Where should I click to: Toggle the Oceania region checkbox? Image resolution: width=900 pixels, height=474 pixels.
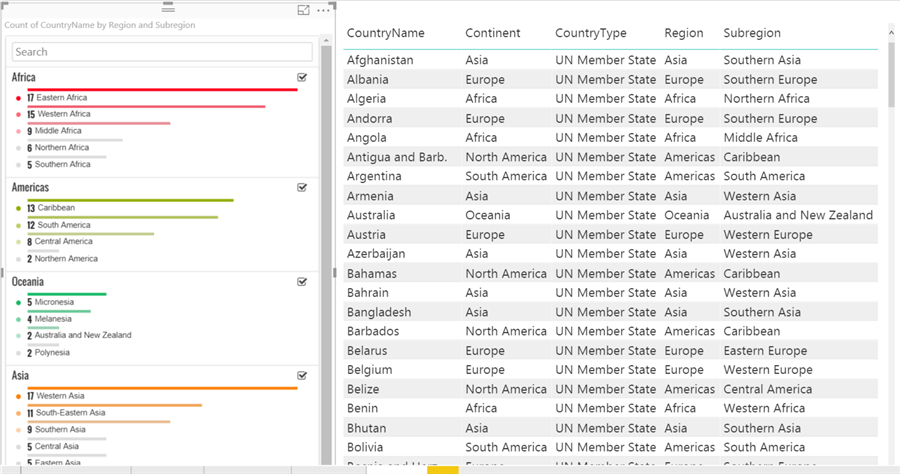[x=302, y=282]
